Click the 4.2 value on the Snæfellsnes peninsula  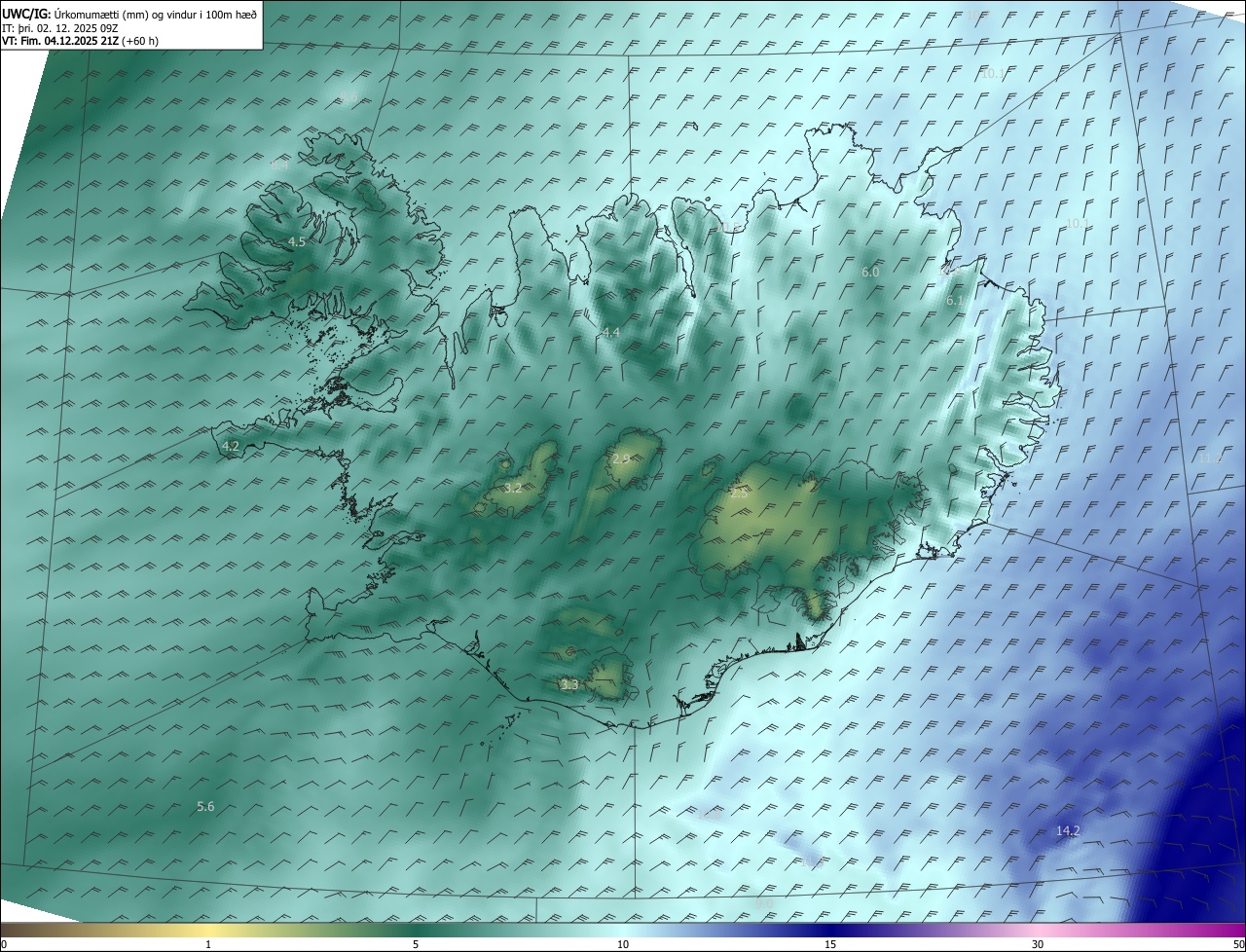click(231, 446)
